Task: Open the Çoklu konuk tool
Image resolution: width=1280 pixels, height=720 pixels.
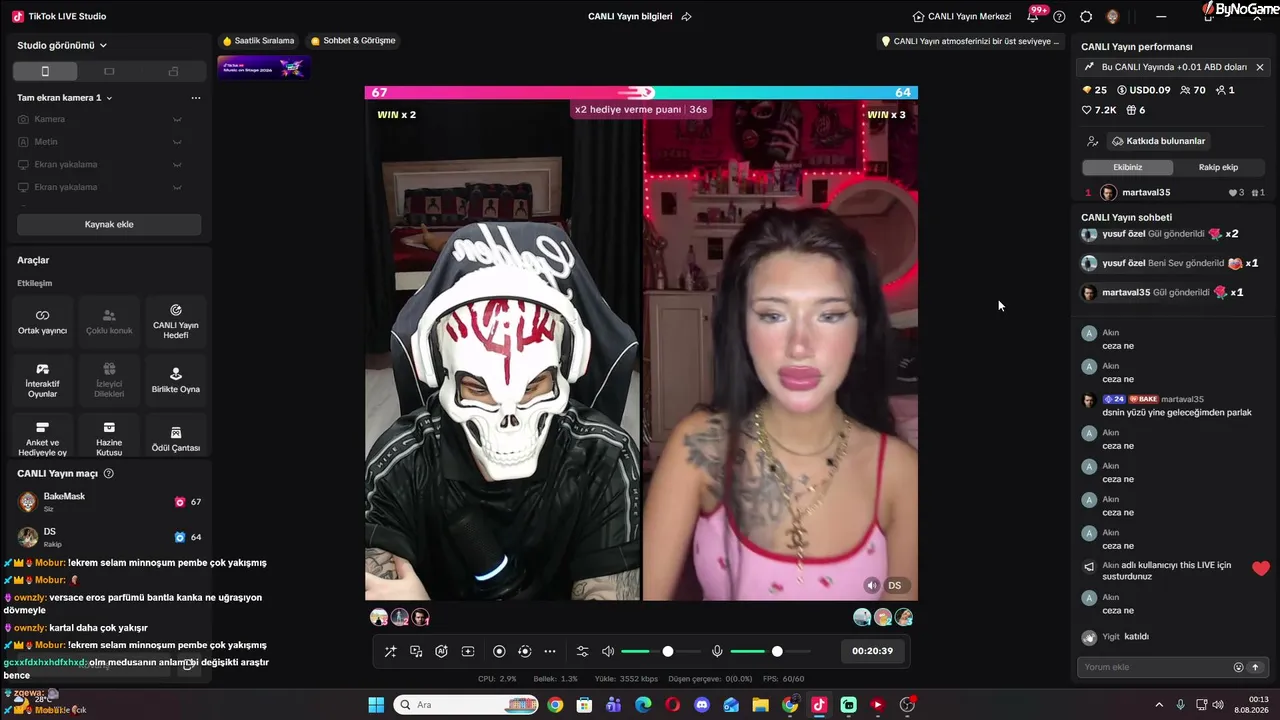Action: (x=109, y=321)
